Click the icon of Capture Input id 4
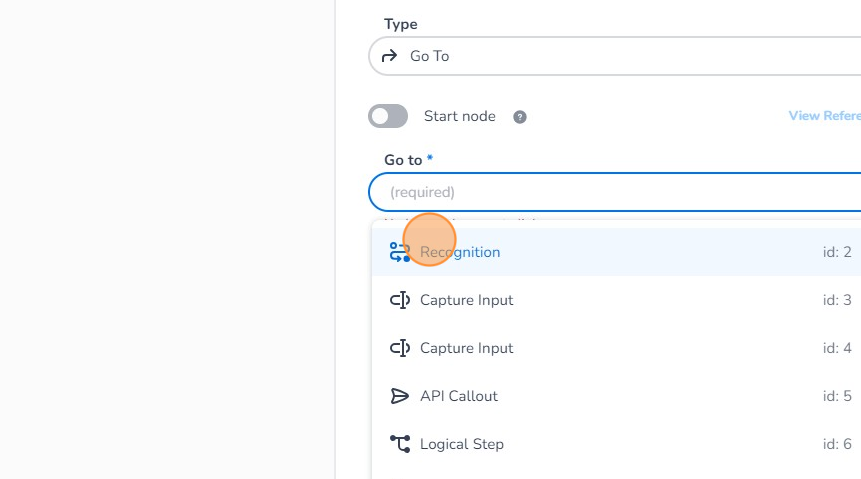The width and height of the screenshot is (861, 479). click(400, 348)
